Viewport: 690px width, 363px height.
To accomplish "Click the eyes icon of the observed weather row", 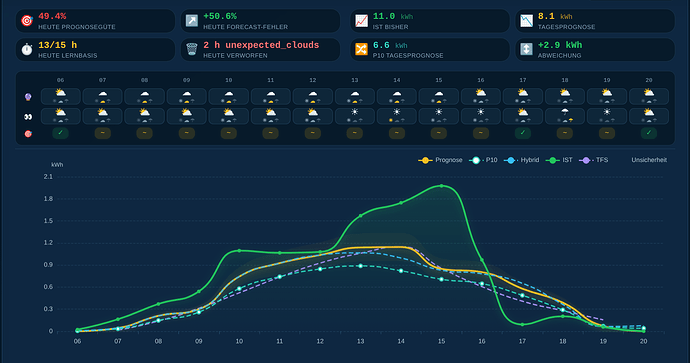I will pos(28,117).
